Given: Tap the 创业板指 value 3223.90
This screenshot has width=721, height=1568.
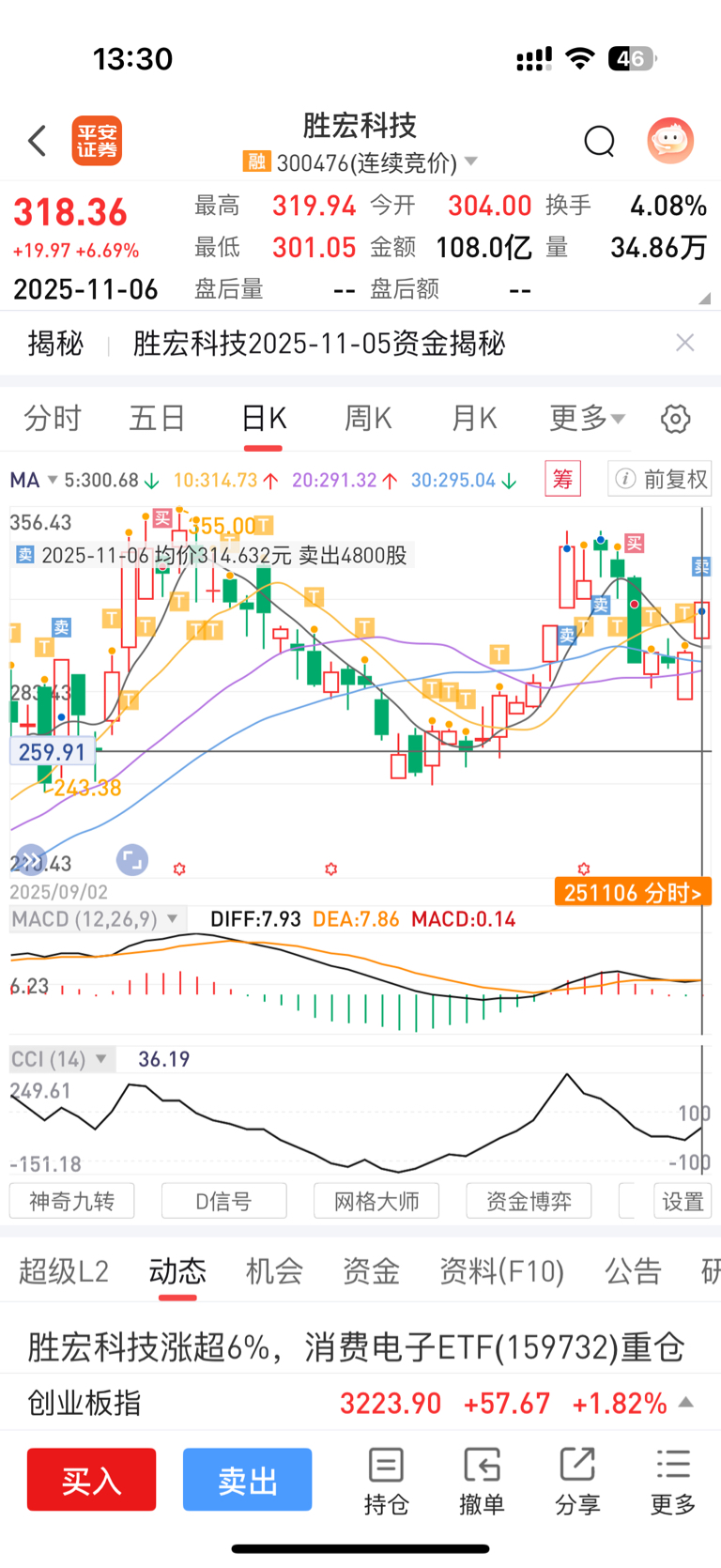Looking at the screenshot, I should click(391, 1404).
